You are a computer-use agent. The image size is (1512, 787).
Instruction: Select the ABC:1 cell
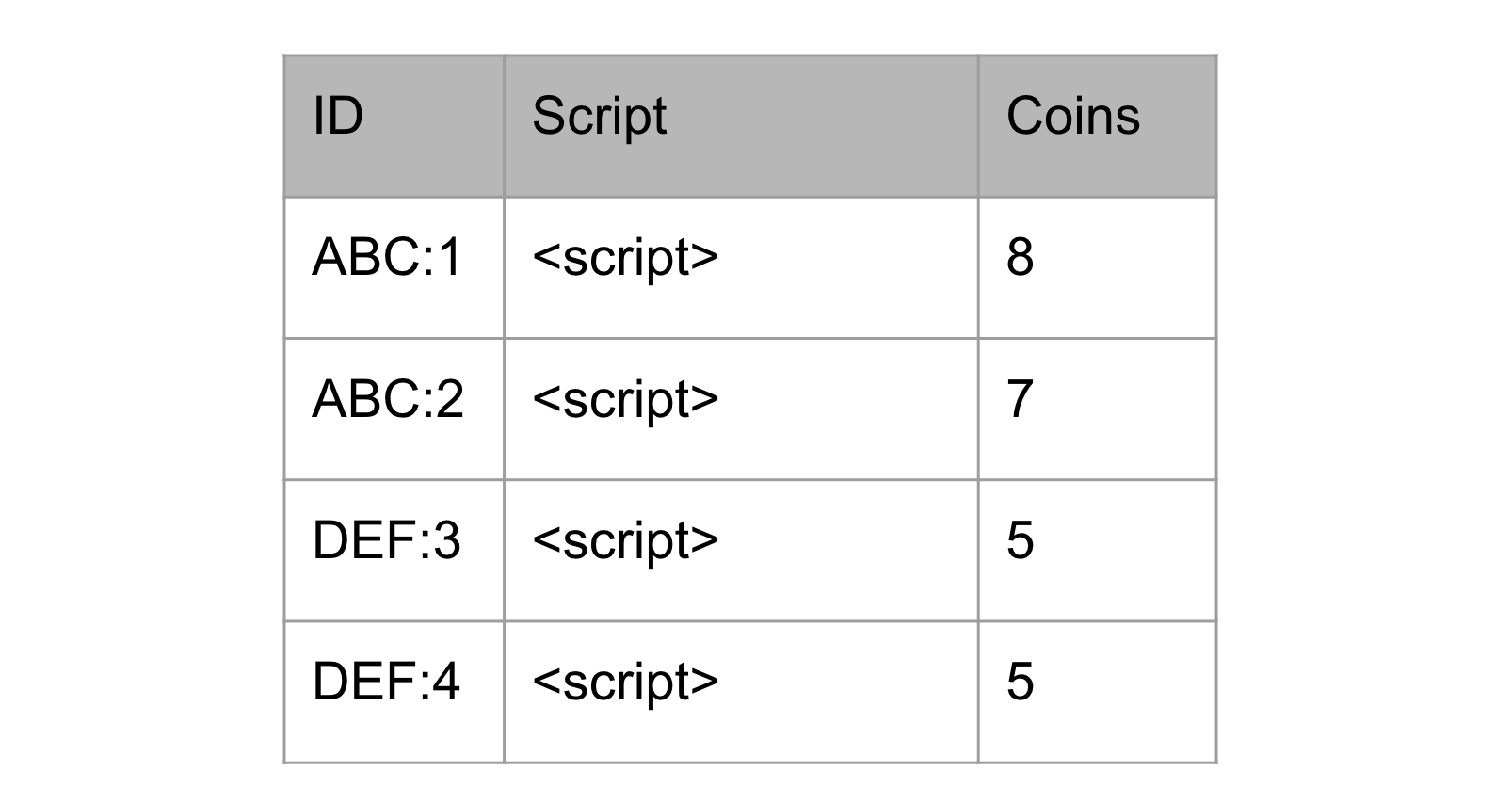[394, 267]
